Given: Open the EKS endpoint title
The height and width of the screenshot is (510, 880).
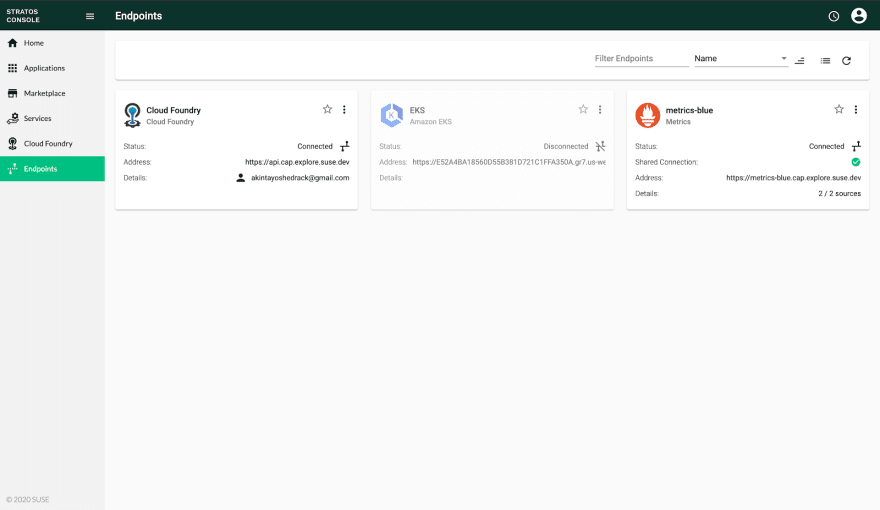Looking at the screenshot, I should [417, 110].
